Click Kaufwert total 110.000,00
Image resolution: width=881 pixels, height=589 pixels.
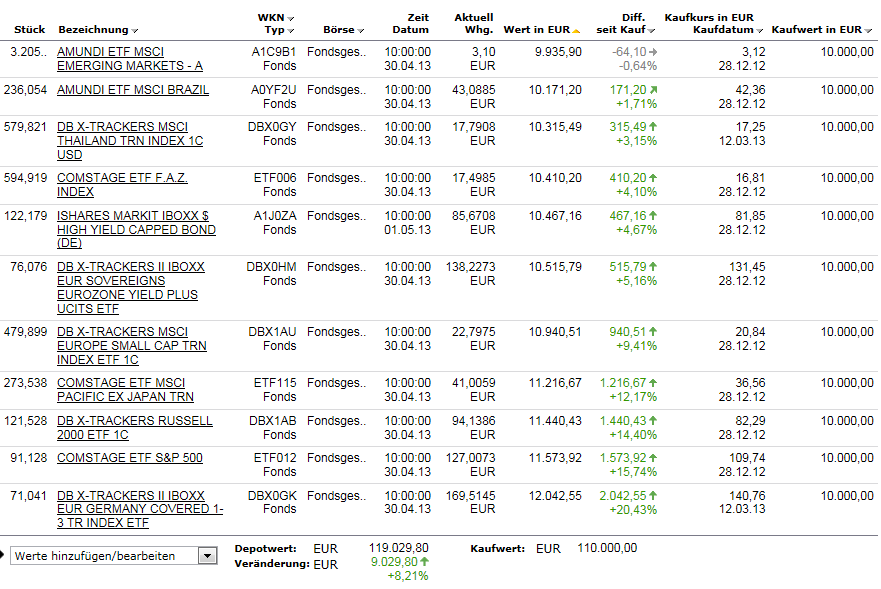607,548
